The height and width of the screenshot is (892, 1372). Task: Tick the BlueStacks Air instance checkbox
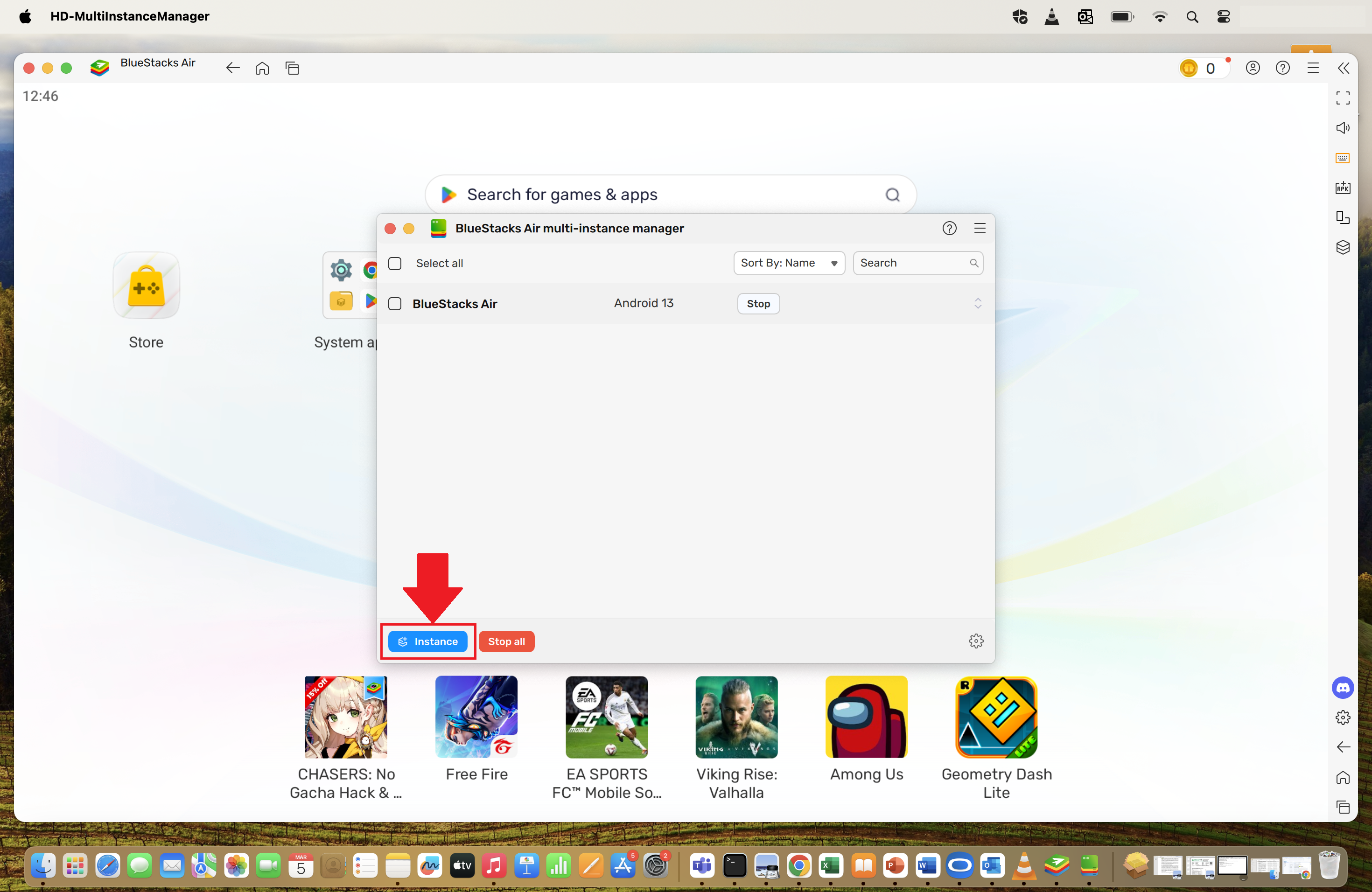[x=395, y=304]
